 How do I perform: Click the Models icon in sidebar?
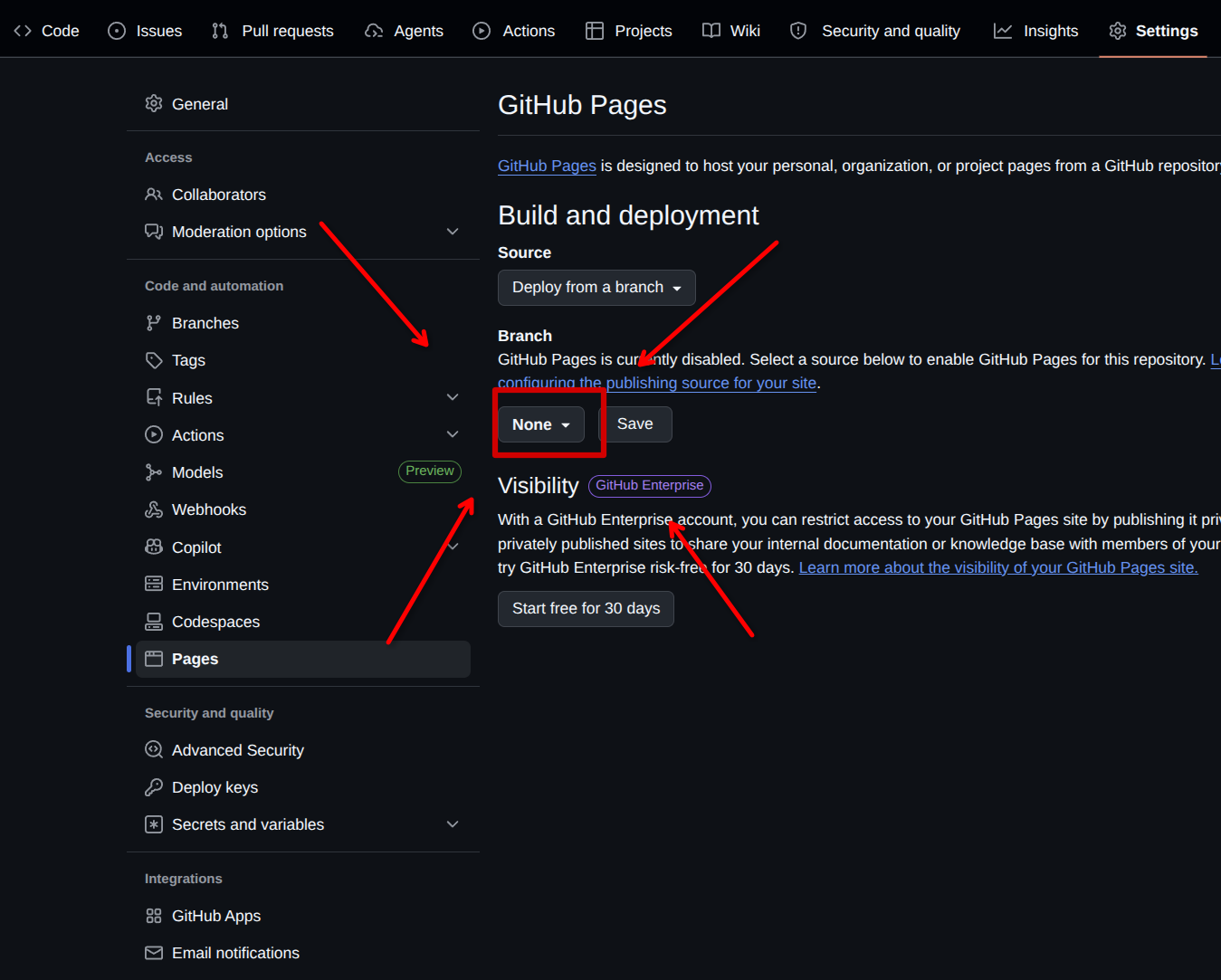(x=154, y=472)
